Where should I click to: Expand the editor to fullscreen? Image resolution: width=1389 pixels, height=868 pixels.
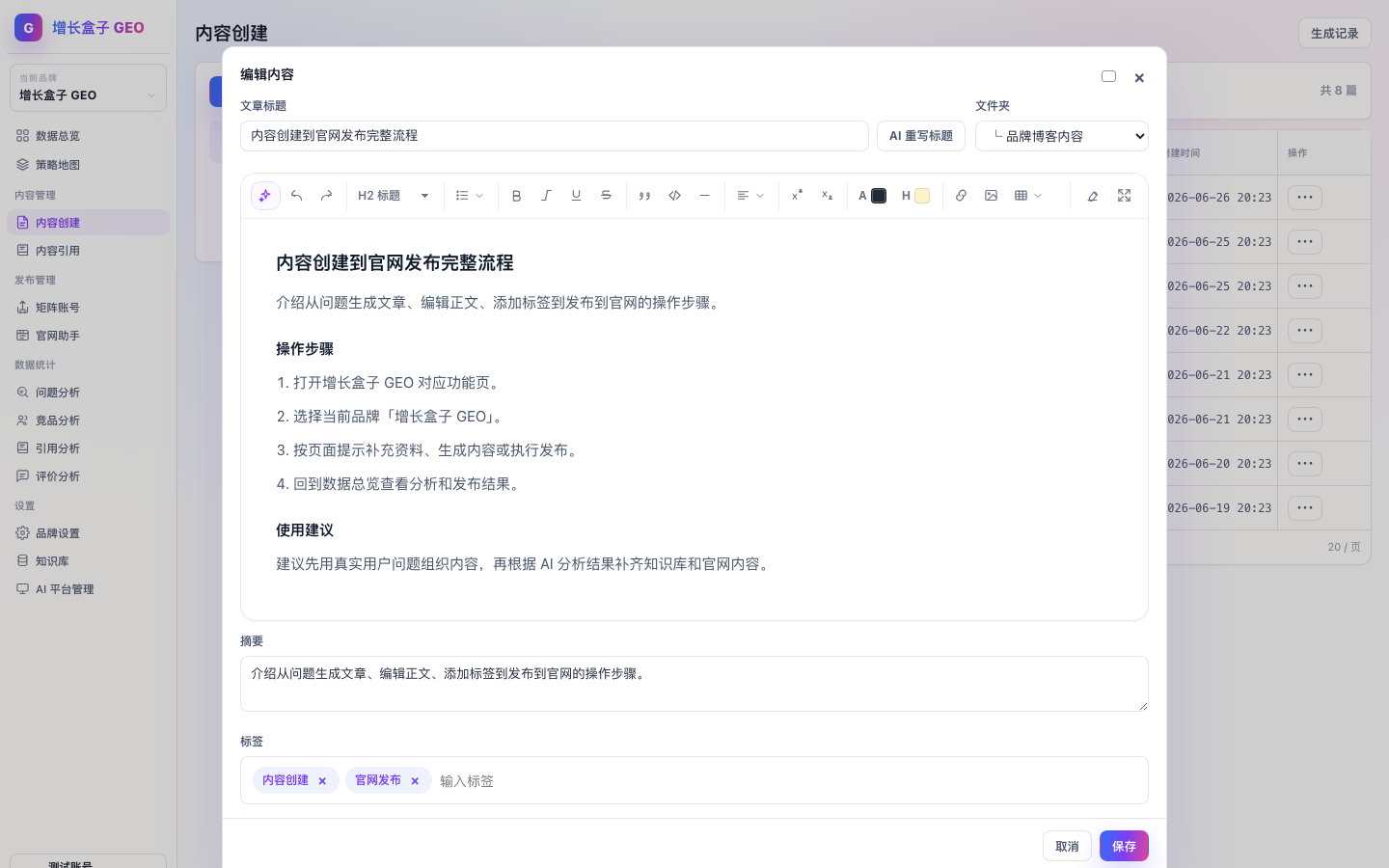[1124, 196]
